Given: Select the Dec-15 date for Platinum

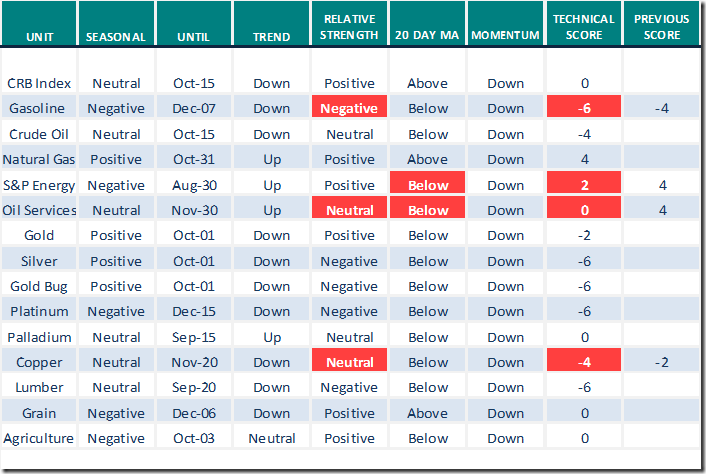Looking at the screenshot, I should point(194,312).
